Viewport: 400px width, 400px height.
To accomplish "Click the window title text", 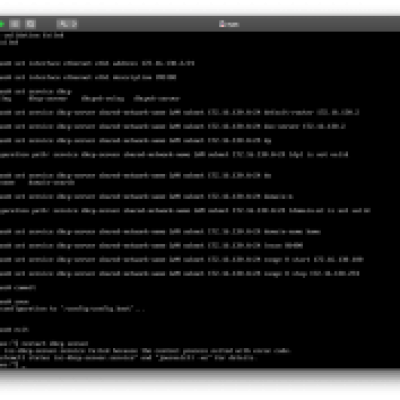I will tap(232, 24).
